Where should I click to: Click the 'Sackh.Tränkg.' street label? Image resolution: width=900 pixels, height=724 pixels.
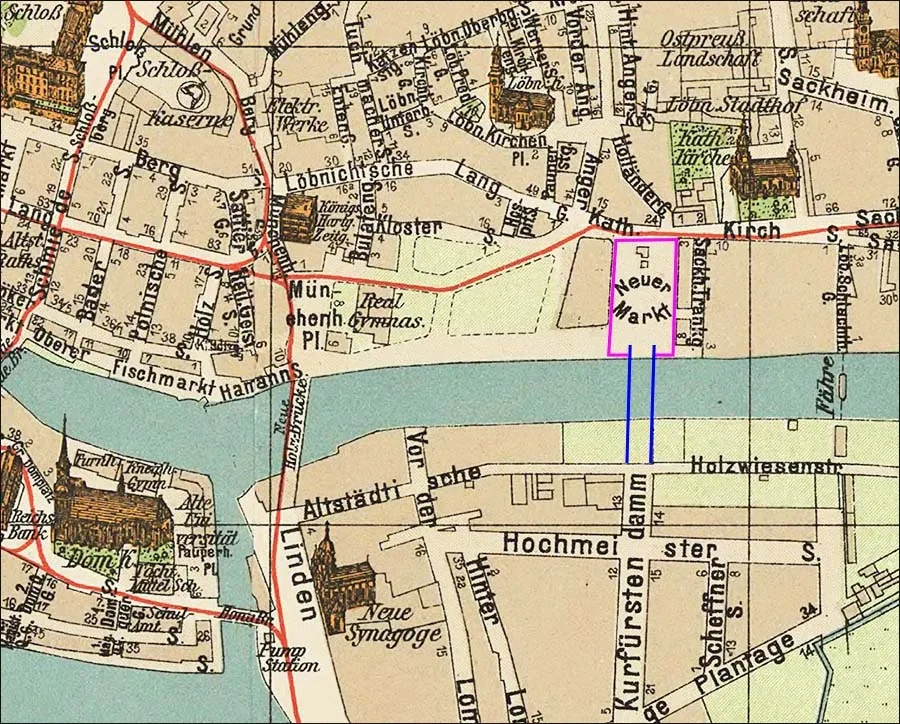(x=701, y=294)
